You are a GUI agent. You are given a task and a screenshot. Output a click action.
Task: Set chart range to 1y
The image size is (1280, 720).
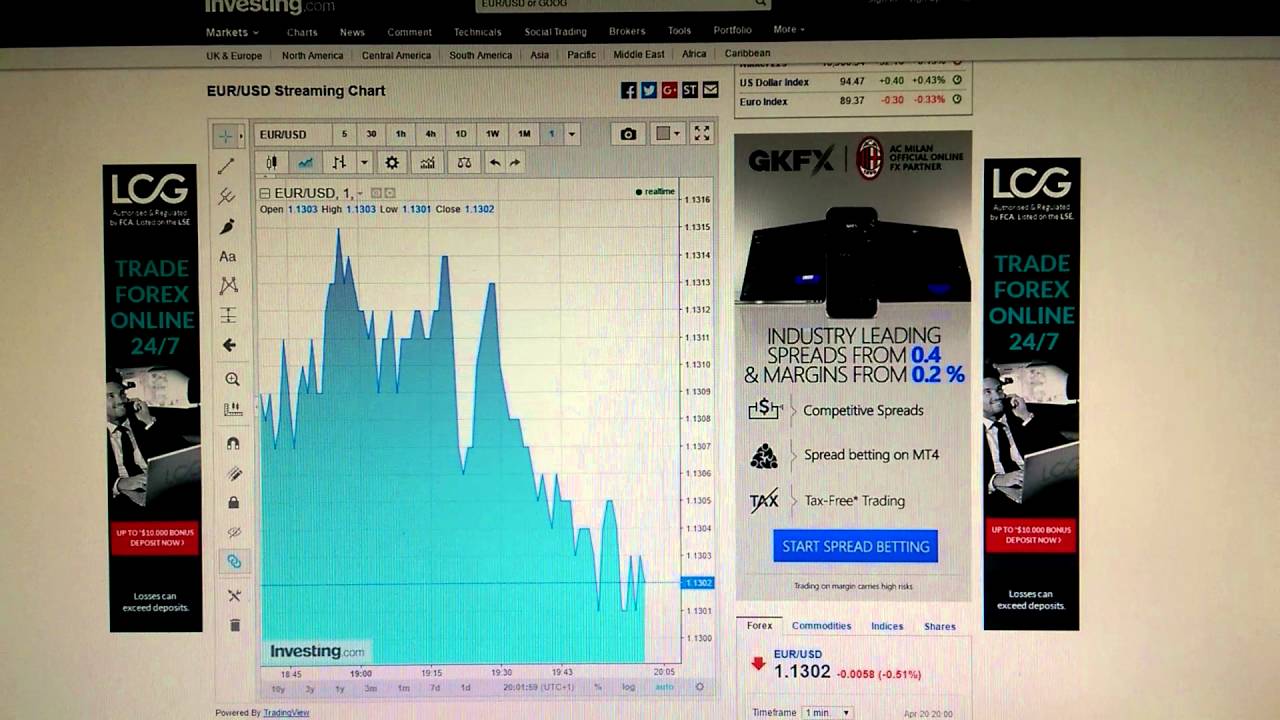pyautogui.click(x=340, y=688)
